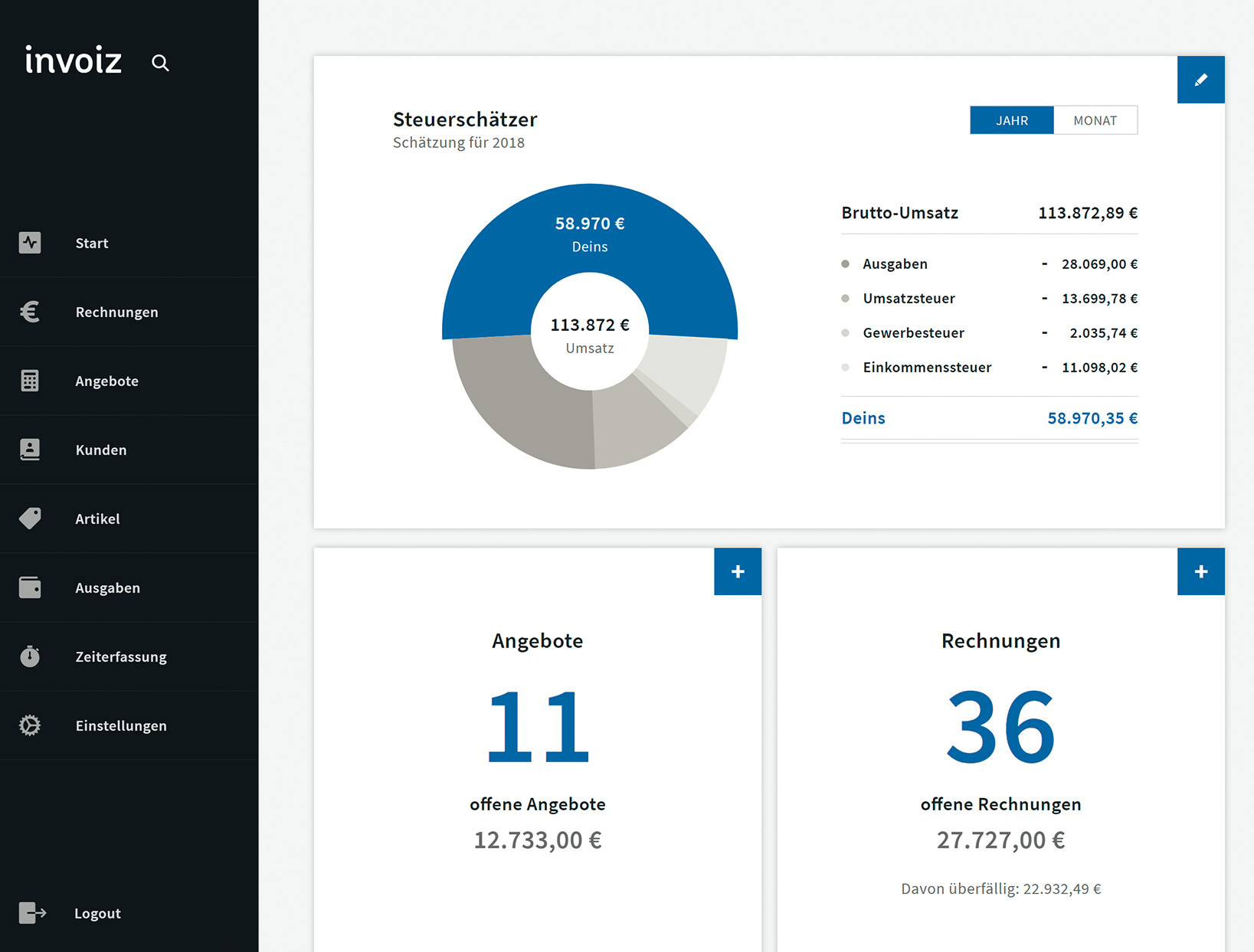
Task: Add new Angebot with plus button
Action: coord(738,571)
